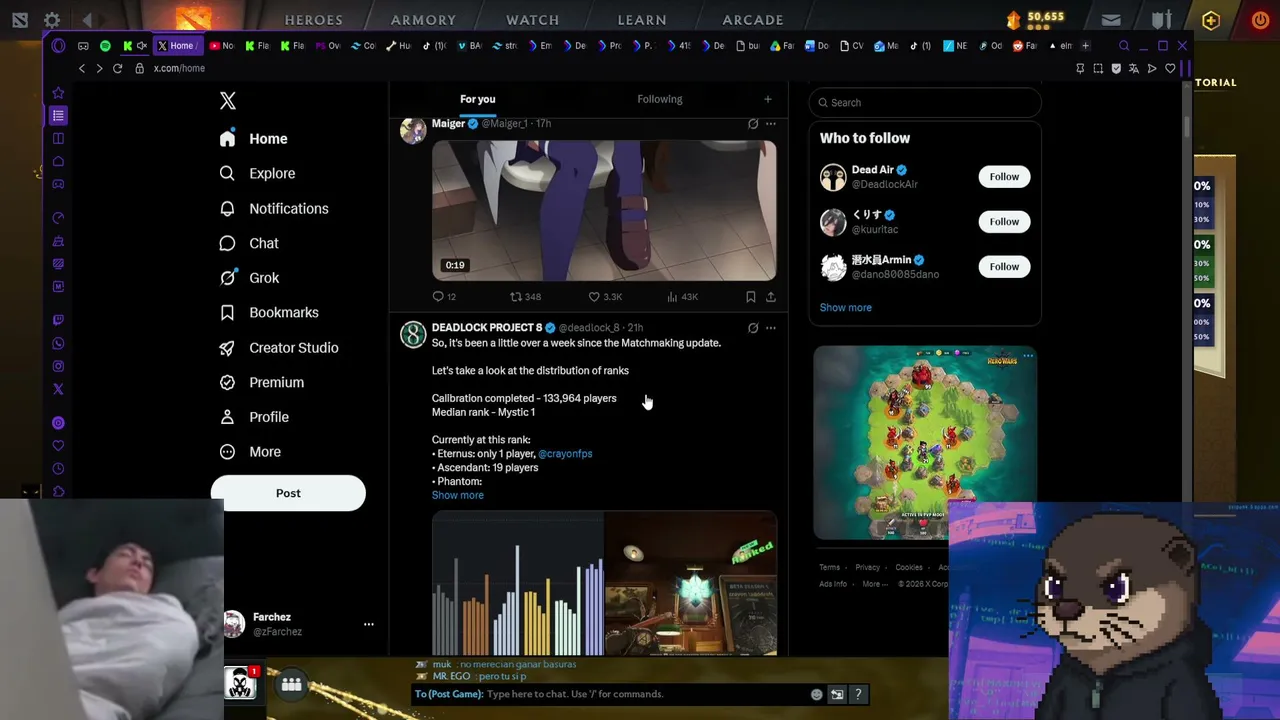Play Maiger's 0:19 video
Screen dimensions: 1280x720
[604, 211]
